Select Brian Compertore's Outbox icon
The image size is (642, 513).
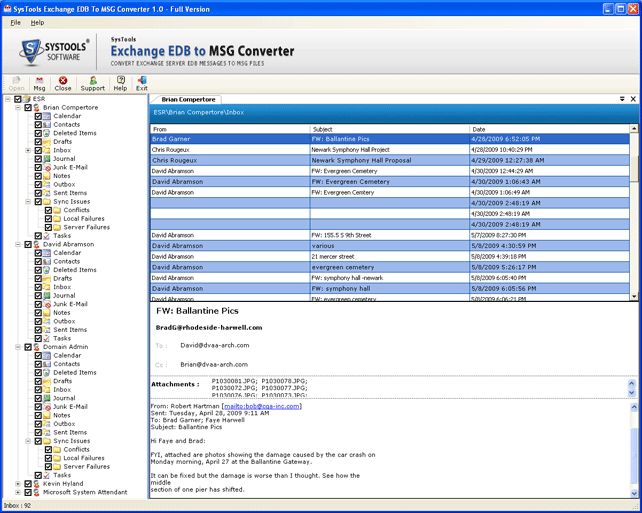point(47,184)
